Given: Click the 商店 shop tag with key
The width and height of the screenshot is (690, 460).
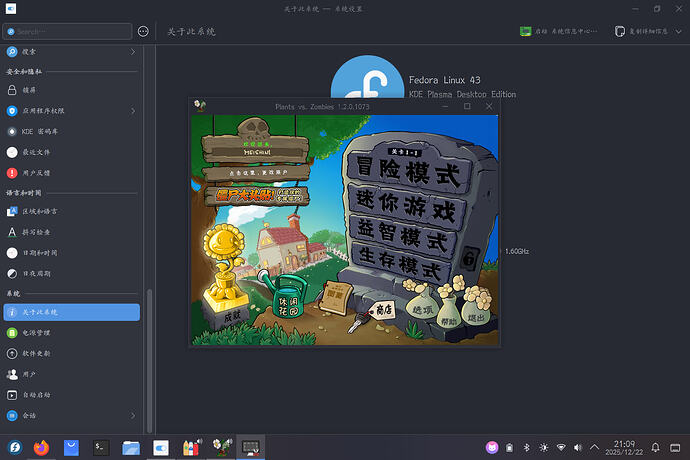Looking at the screenshot, I should (383, 311).
